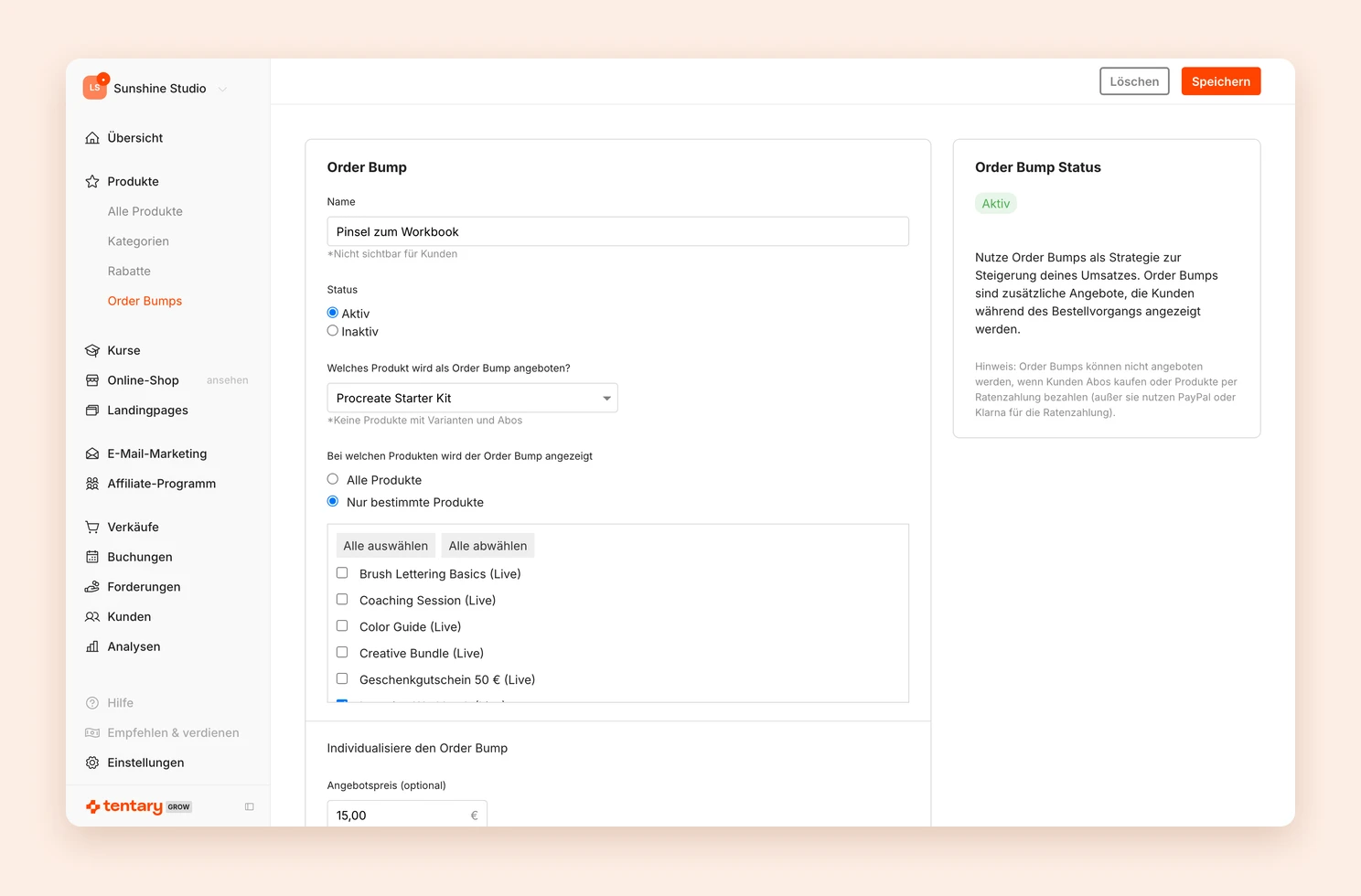Check Brush Lettering Basics (Live) checkbox
Viewport: 1361px width, 896px height.
click(342, 573)
